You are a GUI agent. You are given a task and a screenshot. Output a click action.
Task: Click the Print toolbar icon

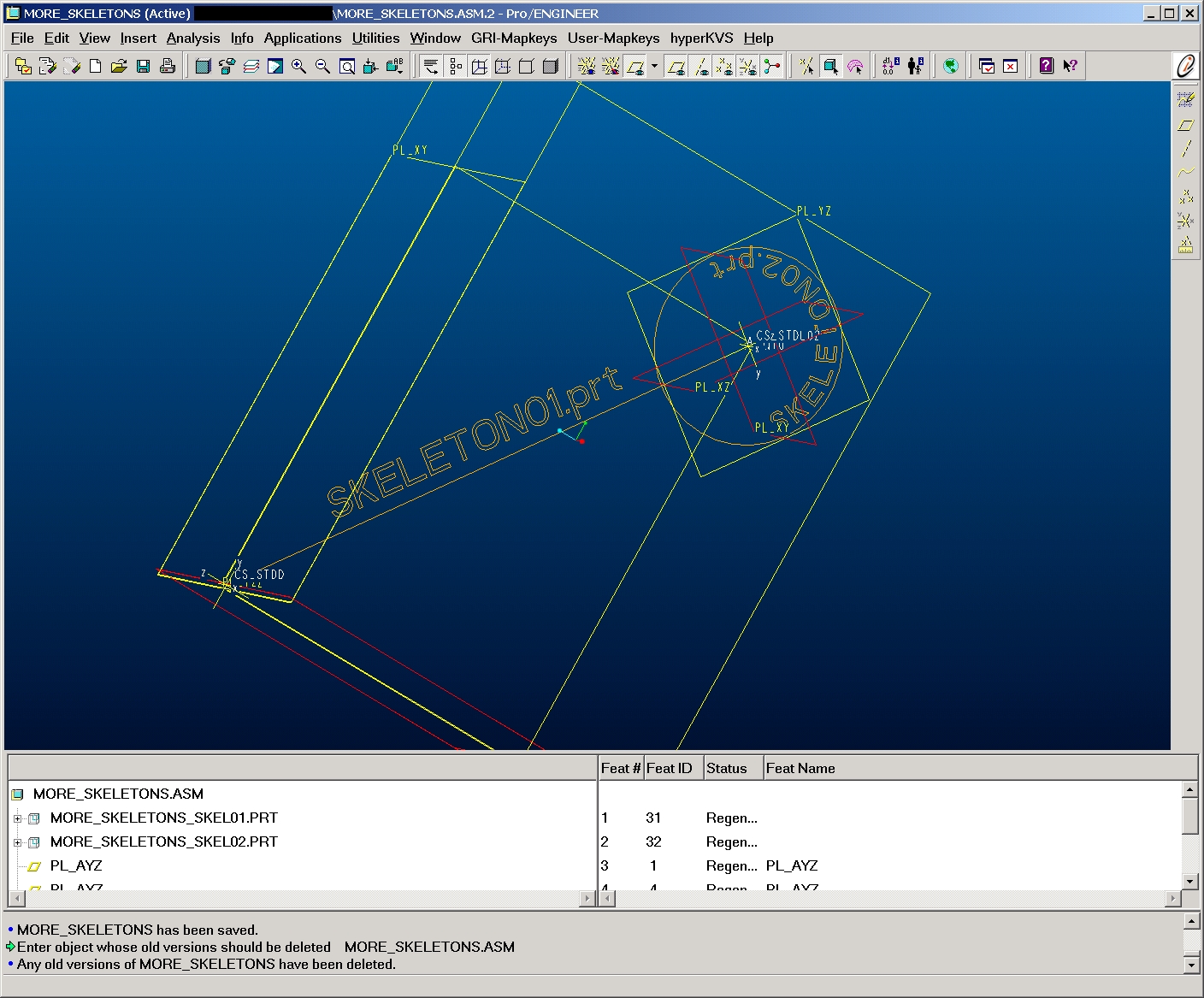(x=168, y=66)
